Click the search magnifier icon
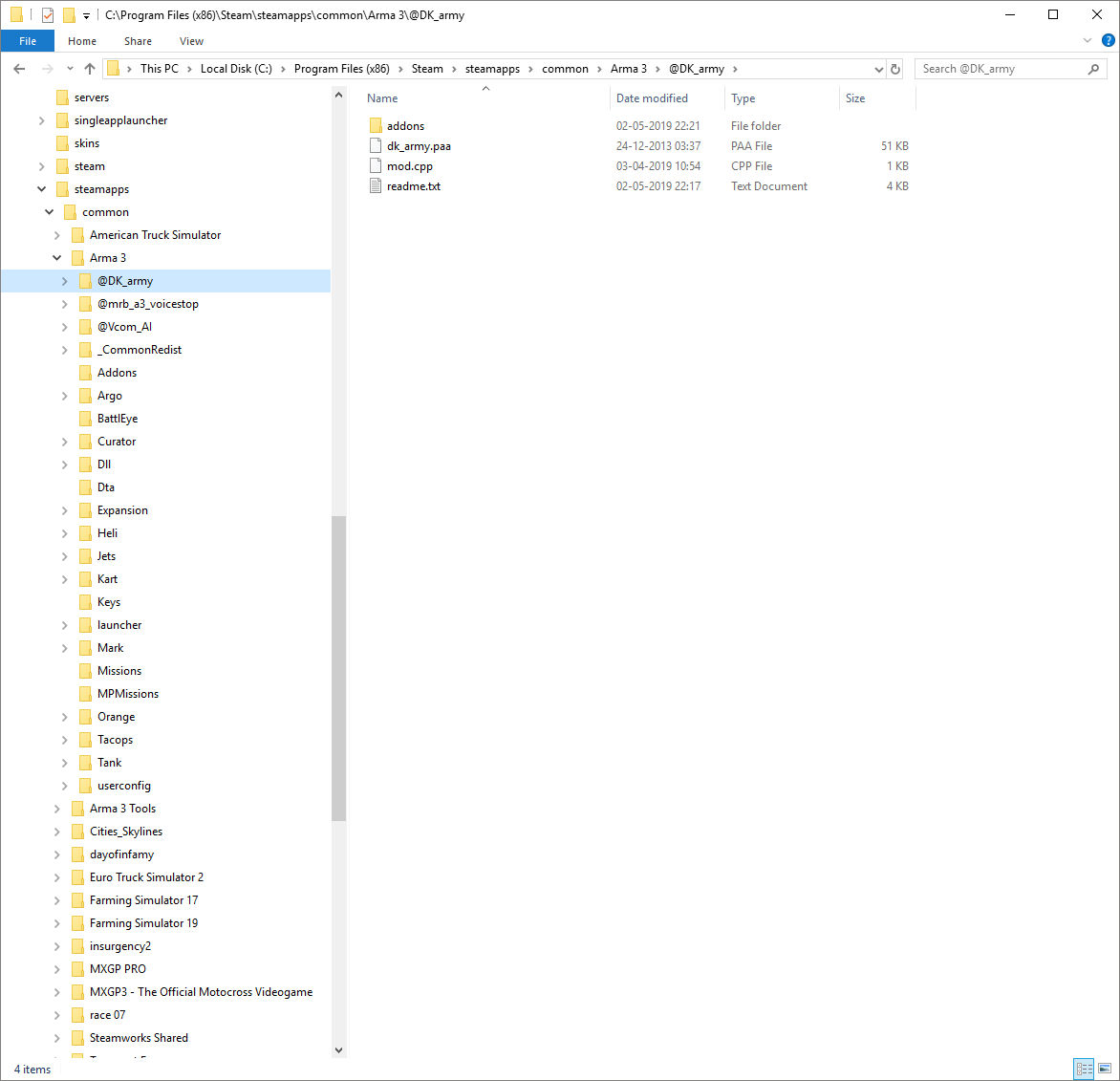The height and width of the screenshot is (1081, 1120). tap(1093, 69)
